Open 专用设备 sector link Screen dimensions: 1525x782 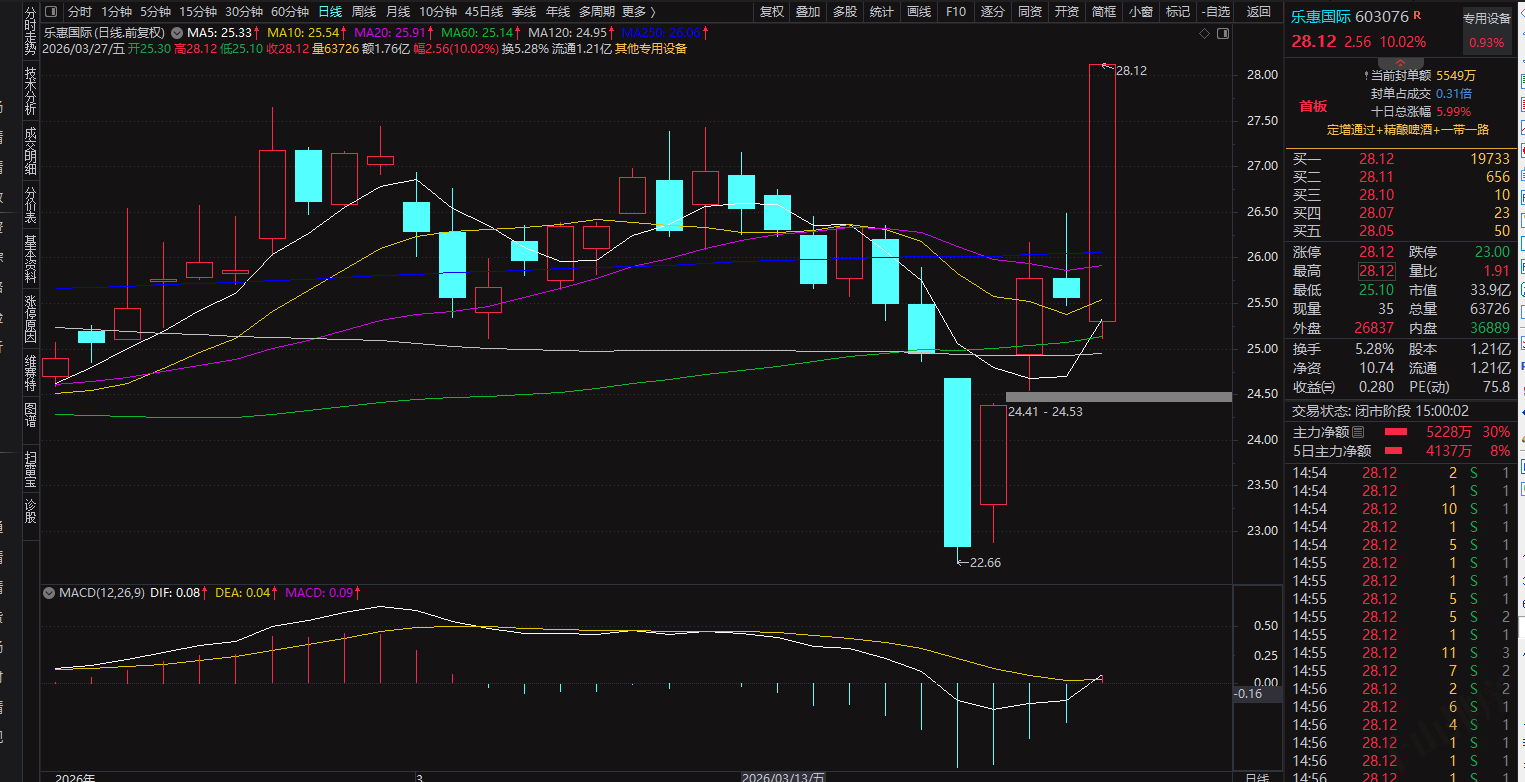point(1486,18)
